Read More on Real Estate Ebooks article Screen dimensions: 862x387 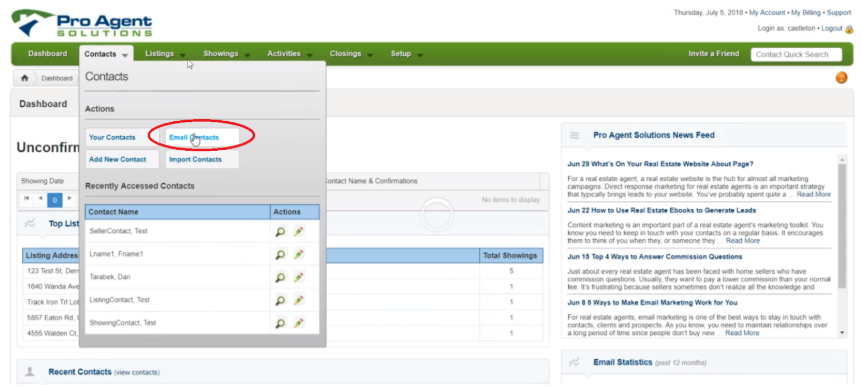(743, 241)
